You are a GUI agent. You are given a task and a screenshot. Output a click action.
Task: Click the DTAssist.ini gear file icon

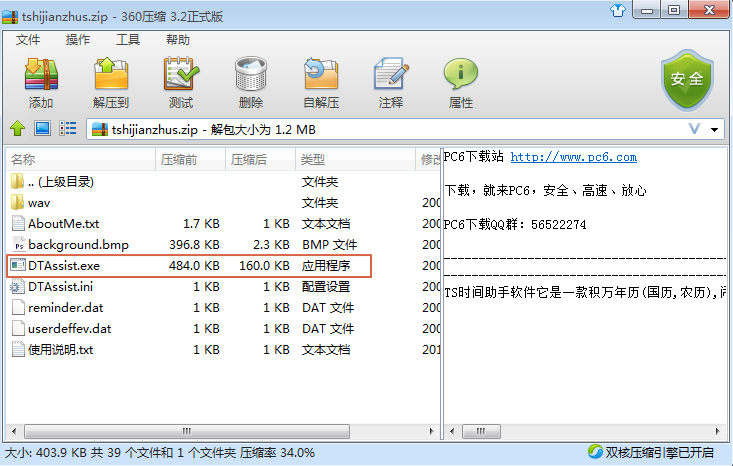click(17, 286)
